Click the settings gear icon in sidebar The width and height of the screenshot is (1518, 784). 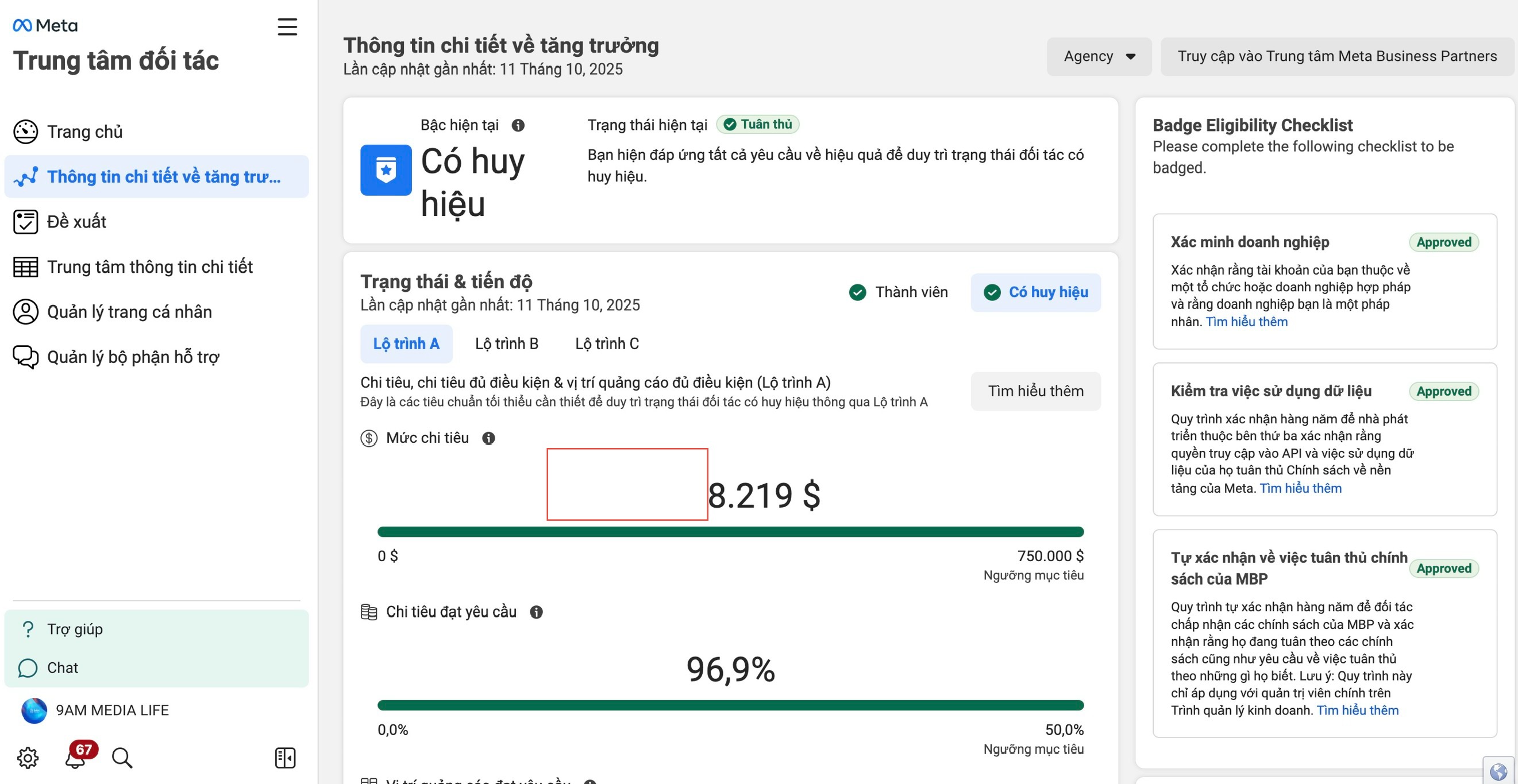28,758
